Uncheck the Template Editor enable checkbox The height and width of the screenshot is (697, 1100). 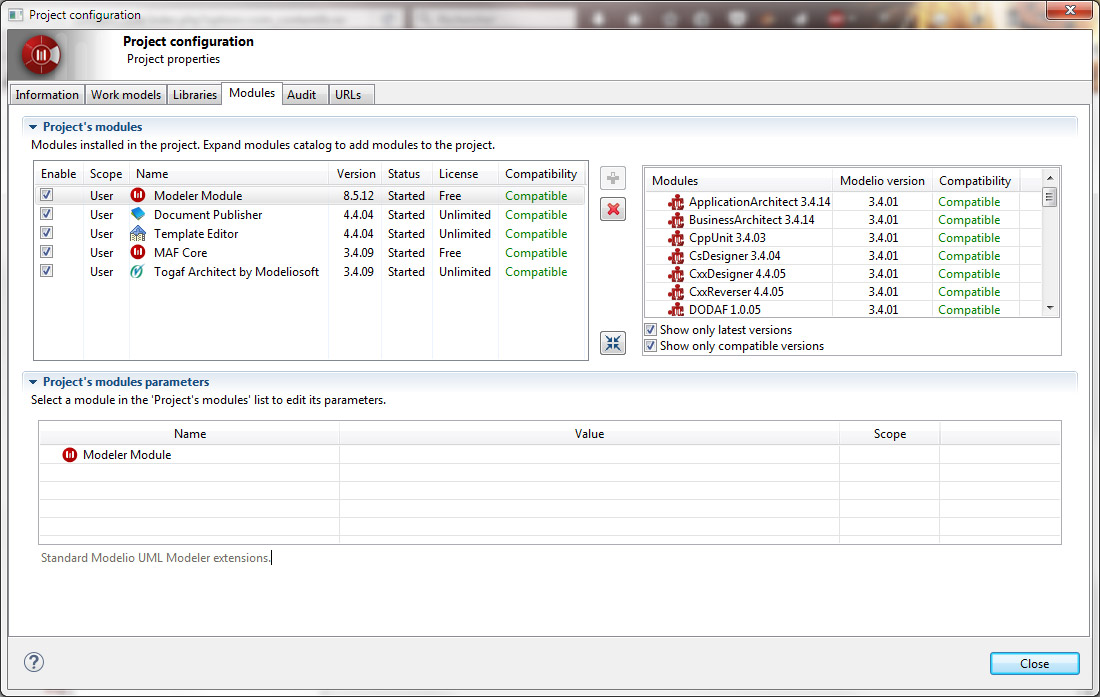46,232
